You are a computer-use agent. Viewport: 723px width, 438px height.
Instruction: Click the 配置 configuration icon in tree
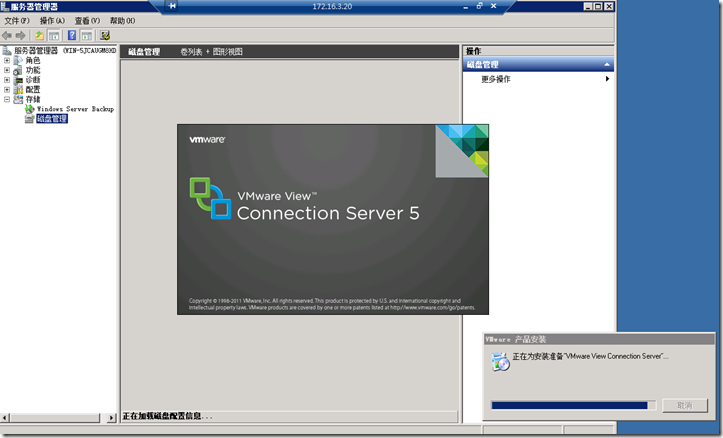coord(18,89)
